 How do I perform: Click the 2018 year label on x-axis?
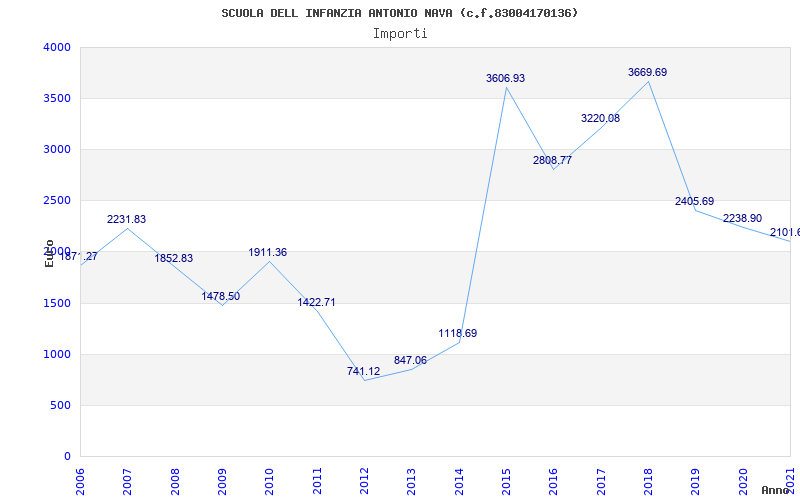(648, 482)
